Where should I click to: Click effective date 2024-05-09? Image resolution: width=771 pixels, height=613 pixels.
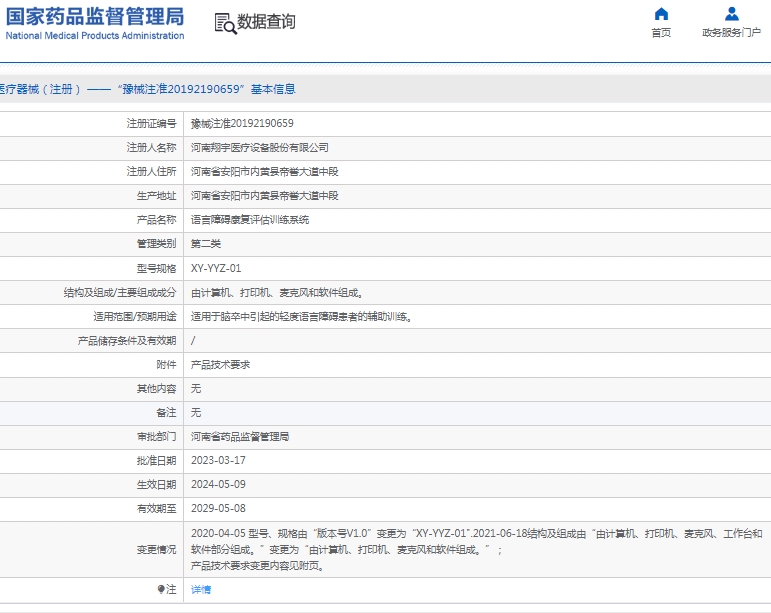point(218,484)
